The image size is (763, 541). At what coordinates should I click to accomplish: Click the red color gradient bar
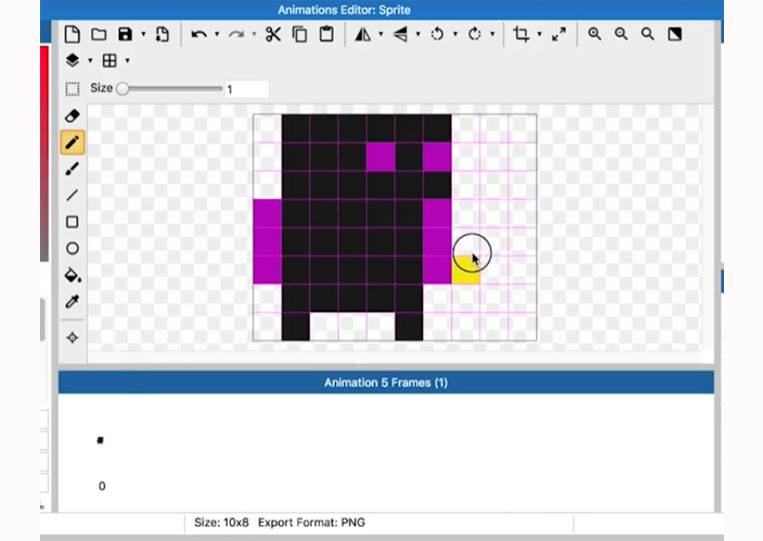pos(44,153)
